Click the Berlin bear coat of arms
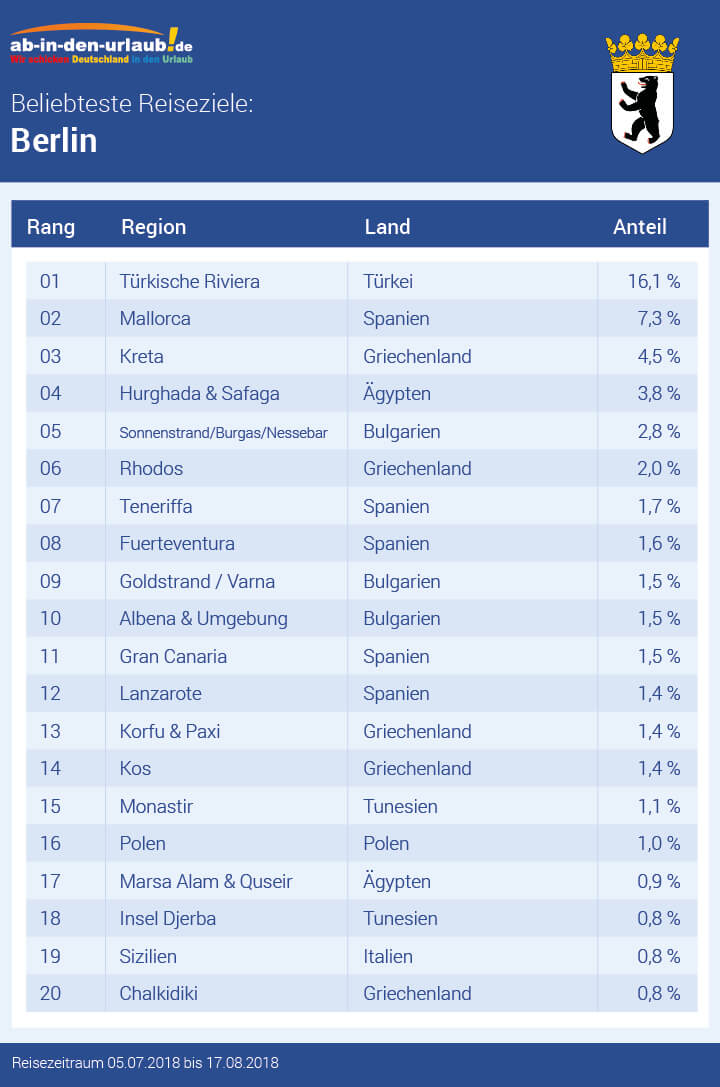The height and width of the screenshot is (1087, 720). (641, 93)
